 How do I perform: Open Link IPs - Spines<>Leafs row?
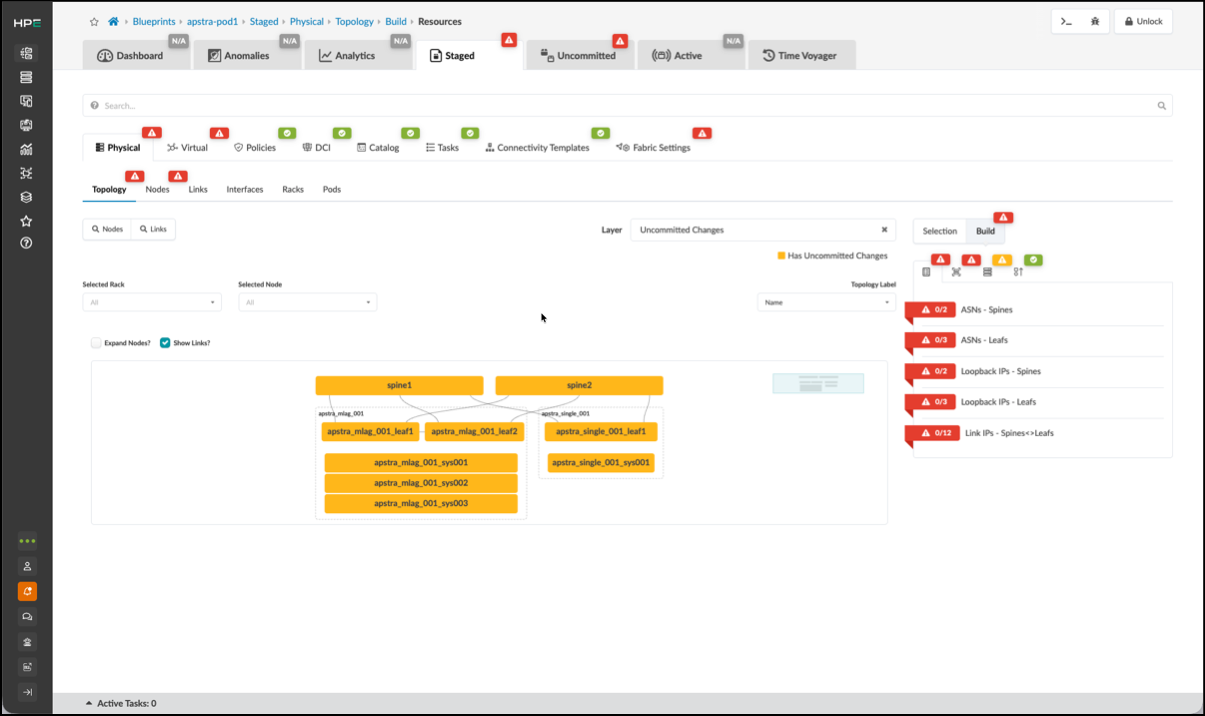pyautogui.click(x=1035, y=433)
